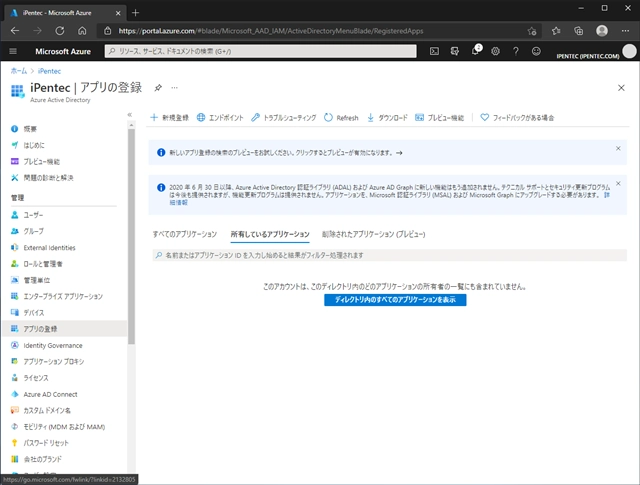Click ディレクトリ内のすべてのアプリケーションを表示 button
This screenshot has width=640, height=485.
pyautogui.click(x=395, y=300)
